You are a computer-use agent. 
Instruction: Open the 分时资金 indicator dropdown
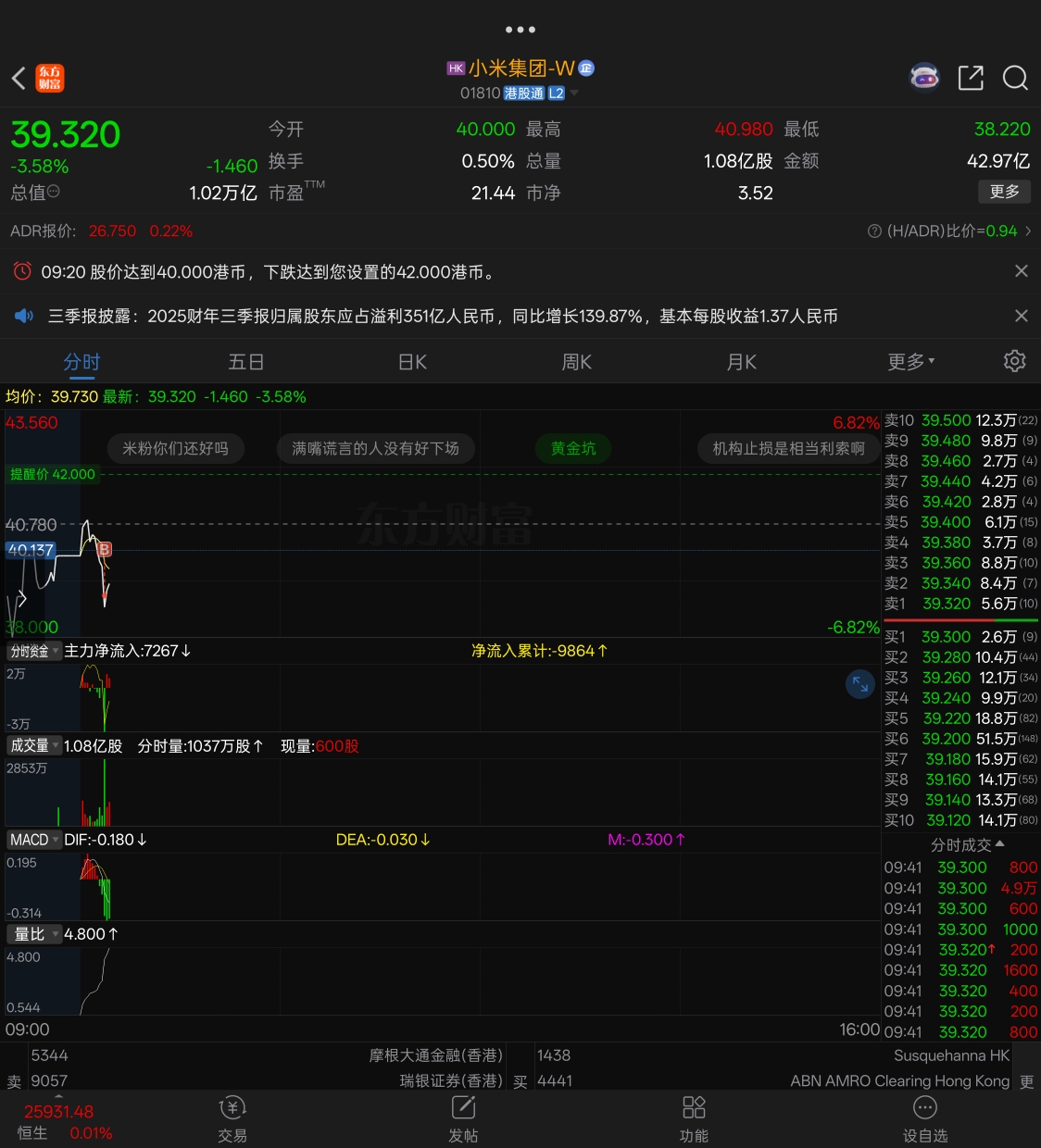click(34, 651)
